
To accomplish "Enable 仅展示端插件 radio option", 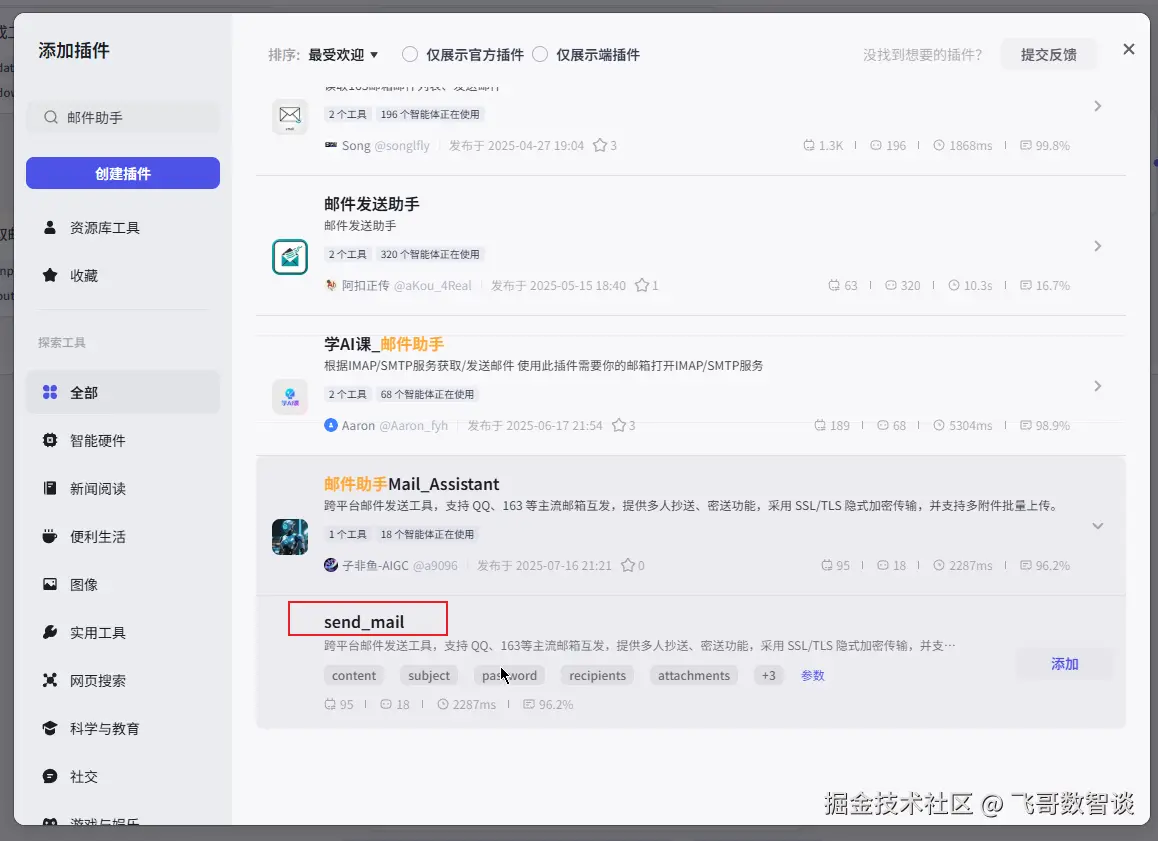I will tap(540, 55).
